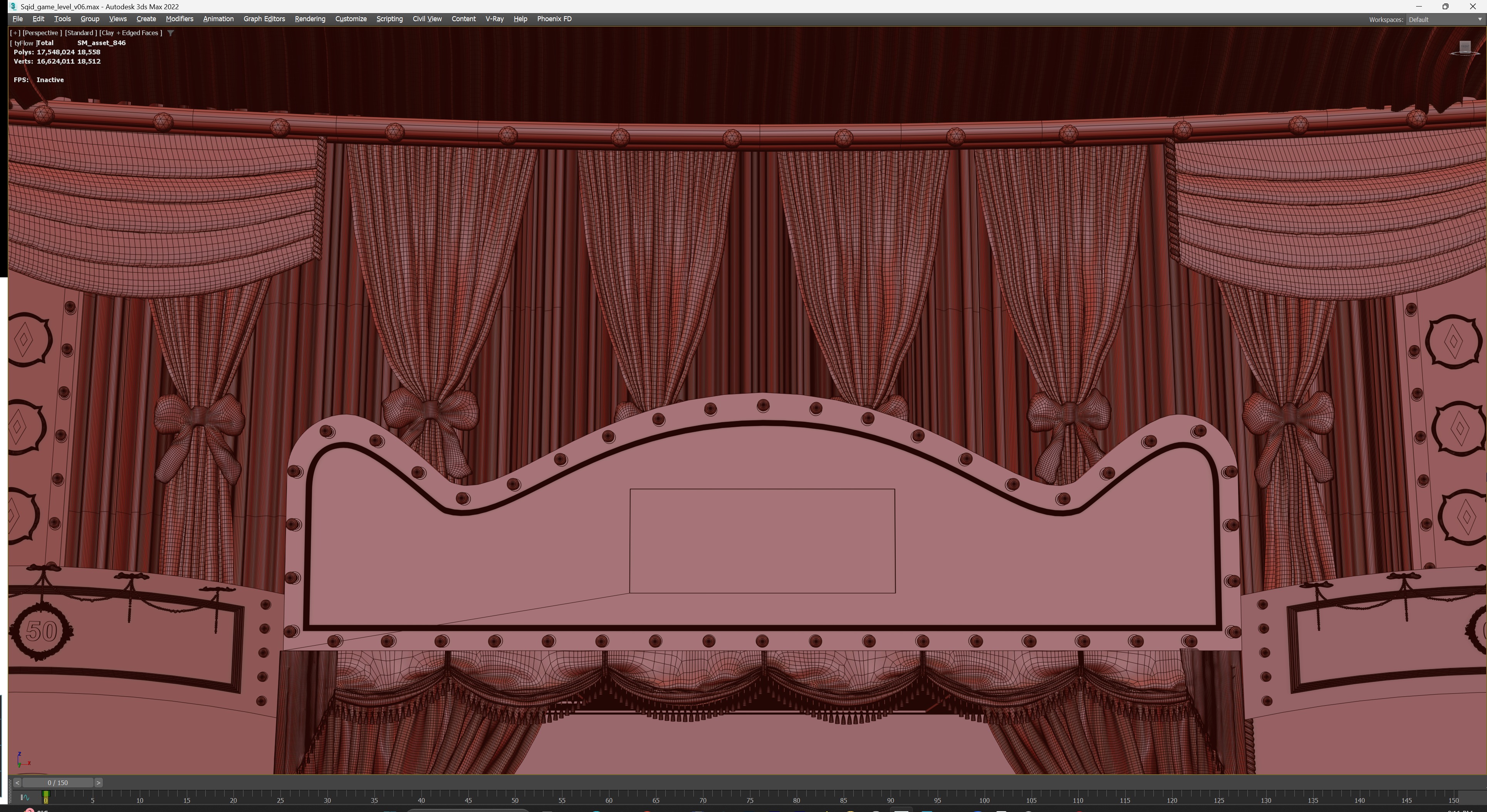Step time slider forward with right arrow
The height and width of the screenshot is (812, 1487).
tap(98, 783)
